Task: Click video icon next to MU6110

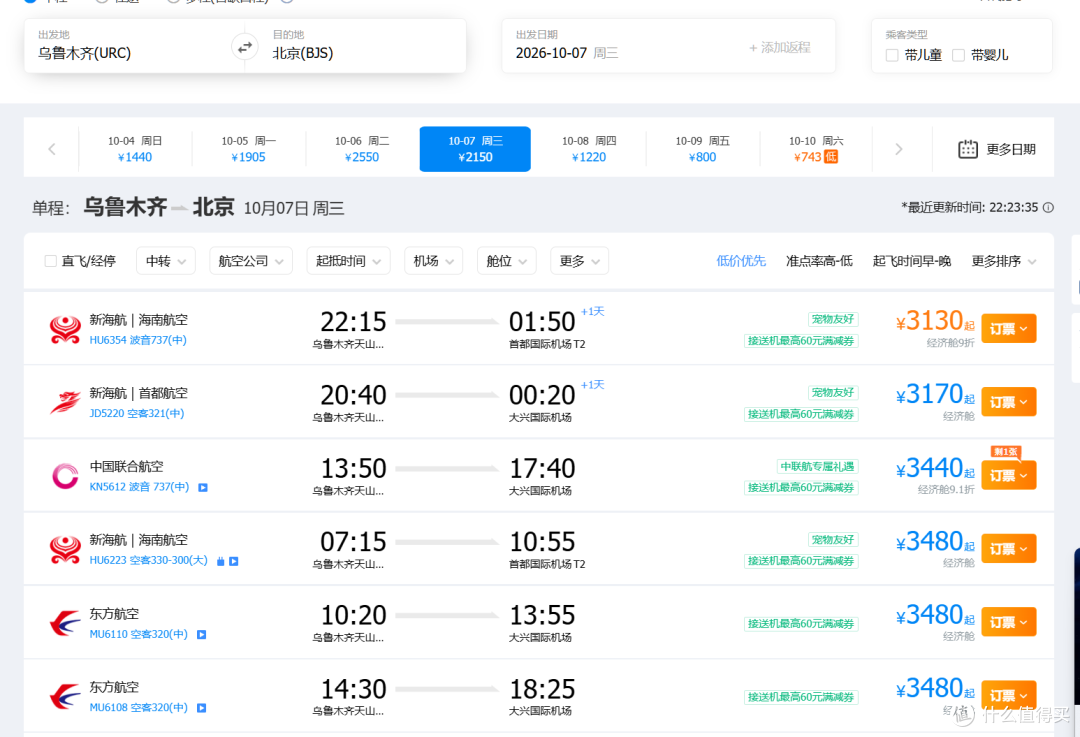Action: click(x=202, y=634)
